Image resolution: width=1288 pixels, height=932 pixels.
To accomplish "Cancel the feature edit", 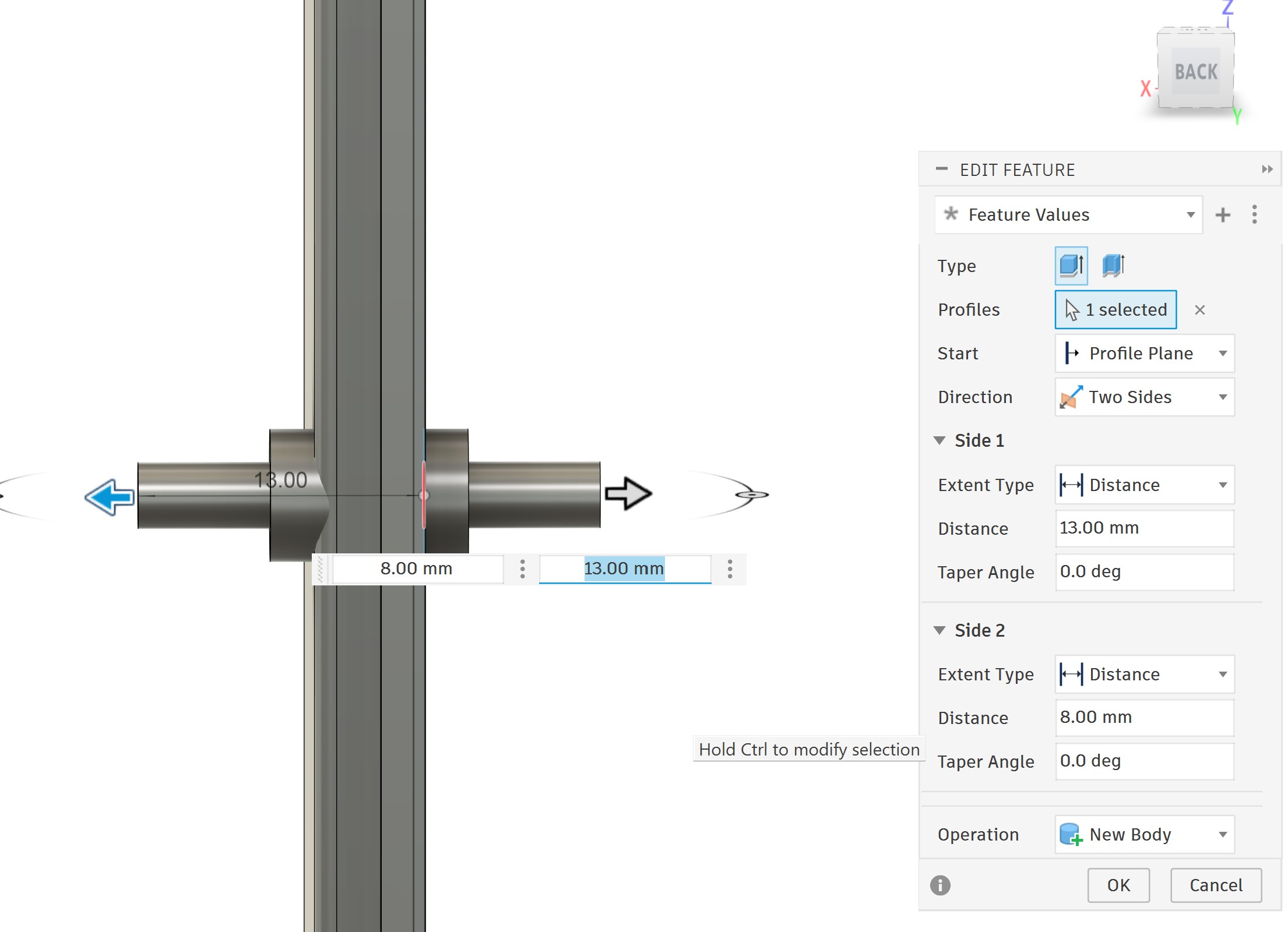I will 1215,885.
